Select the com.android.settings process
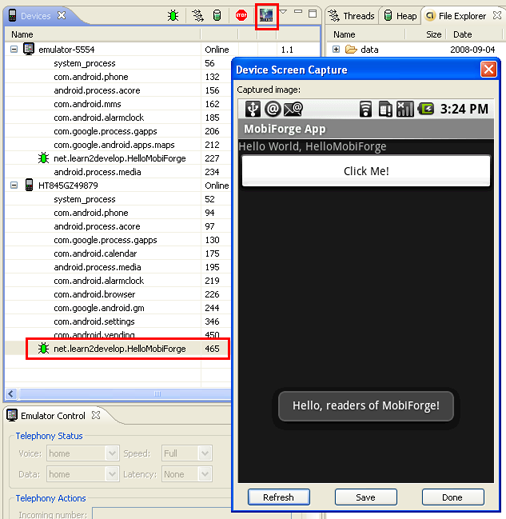This screenshot has width=506, height=519. [x=94, y=322]
